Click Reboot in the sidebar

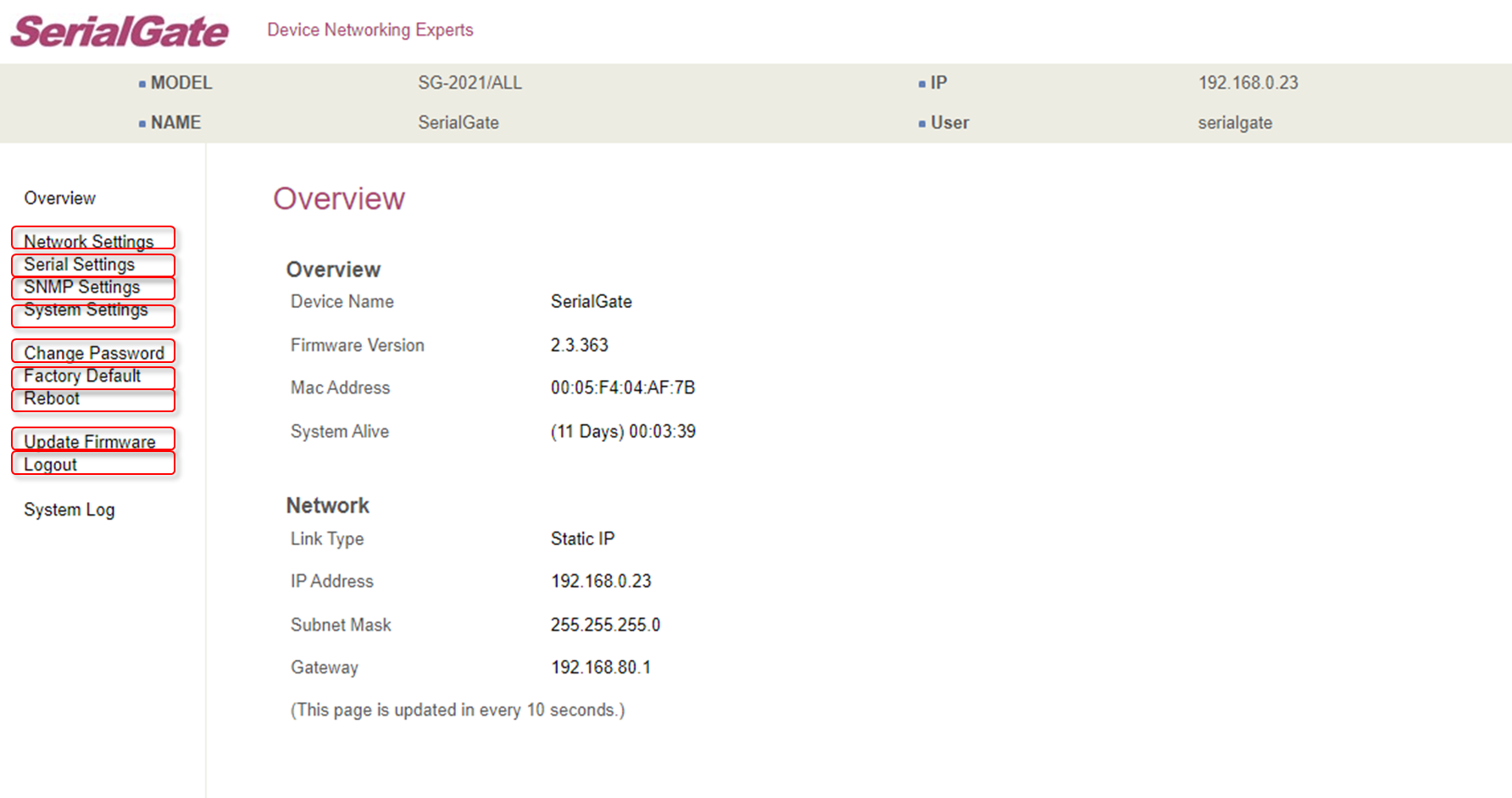(x=52, y=399)
